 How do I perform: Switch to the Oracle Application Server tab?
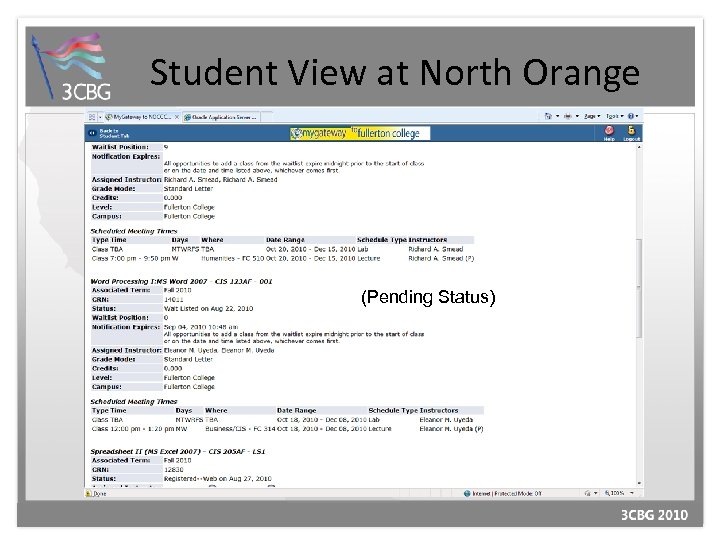coord(221,117)
